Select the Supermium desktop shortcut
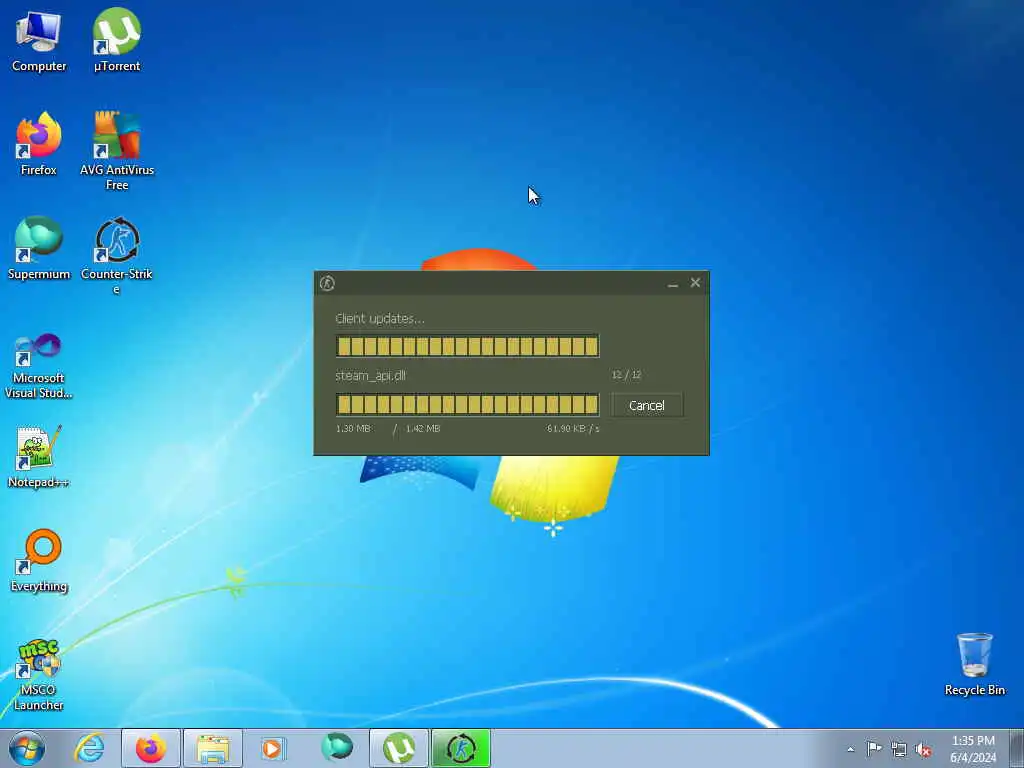 click(x=39, y=249)
